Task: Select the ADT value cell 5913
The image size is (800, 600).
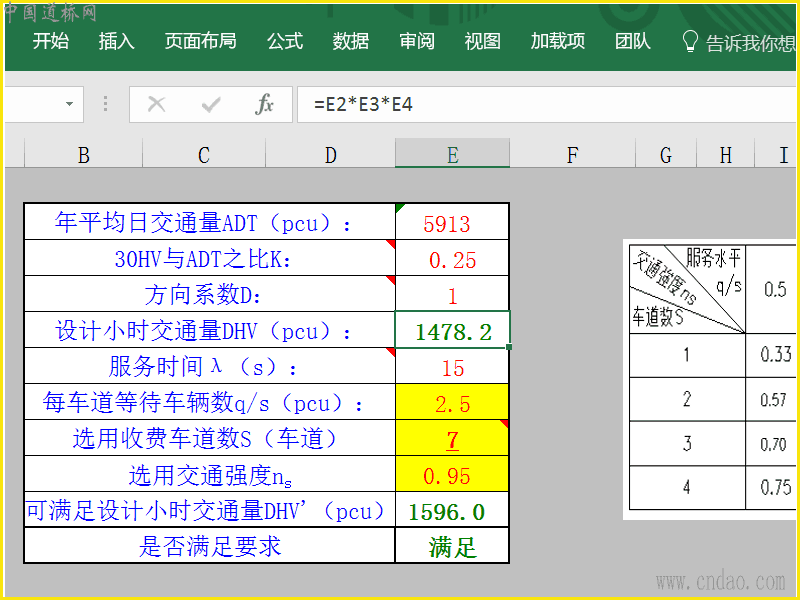Action: pyautogui.click(x=452, y=222)
